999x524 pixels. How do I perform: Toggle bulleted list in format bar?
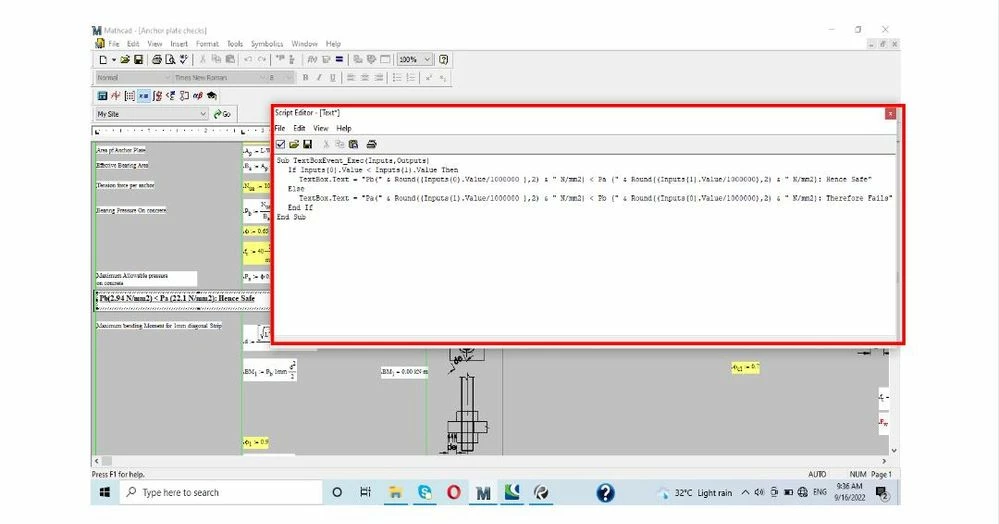click(397, 77)
